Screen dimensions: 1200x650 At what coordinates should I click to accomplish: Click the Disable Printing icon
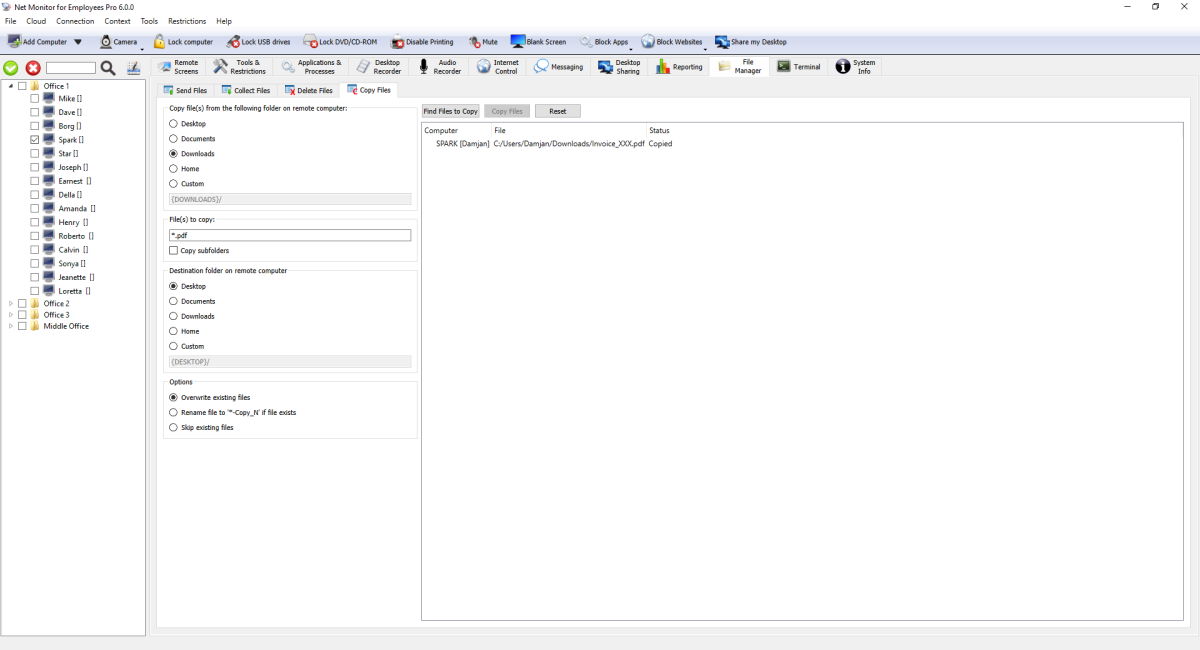click(398, 42)
